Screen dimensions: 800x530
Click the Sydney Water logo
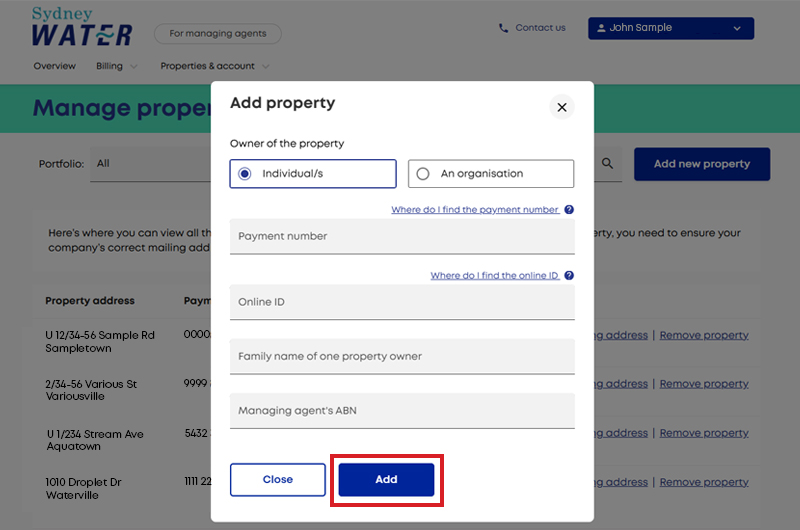pos(82,27)
